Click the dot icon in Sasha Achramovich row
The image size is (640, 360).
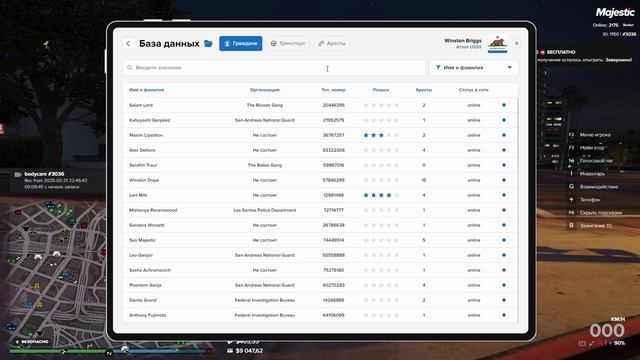[x=504, y=270]
